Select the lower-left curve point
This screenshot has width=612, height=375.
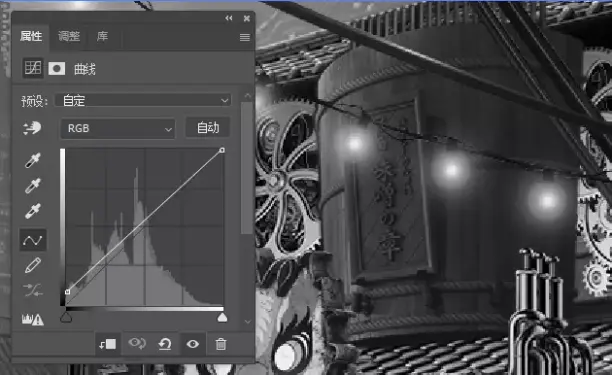click(x=68, y=291)
